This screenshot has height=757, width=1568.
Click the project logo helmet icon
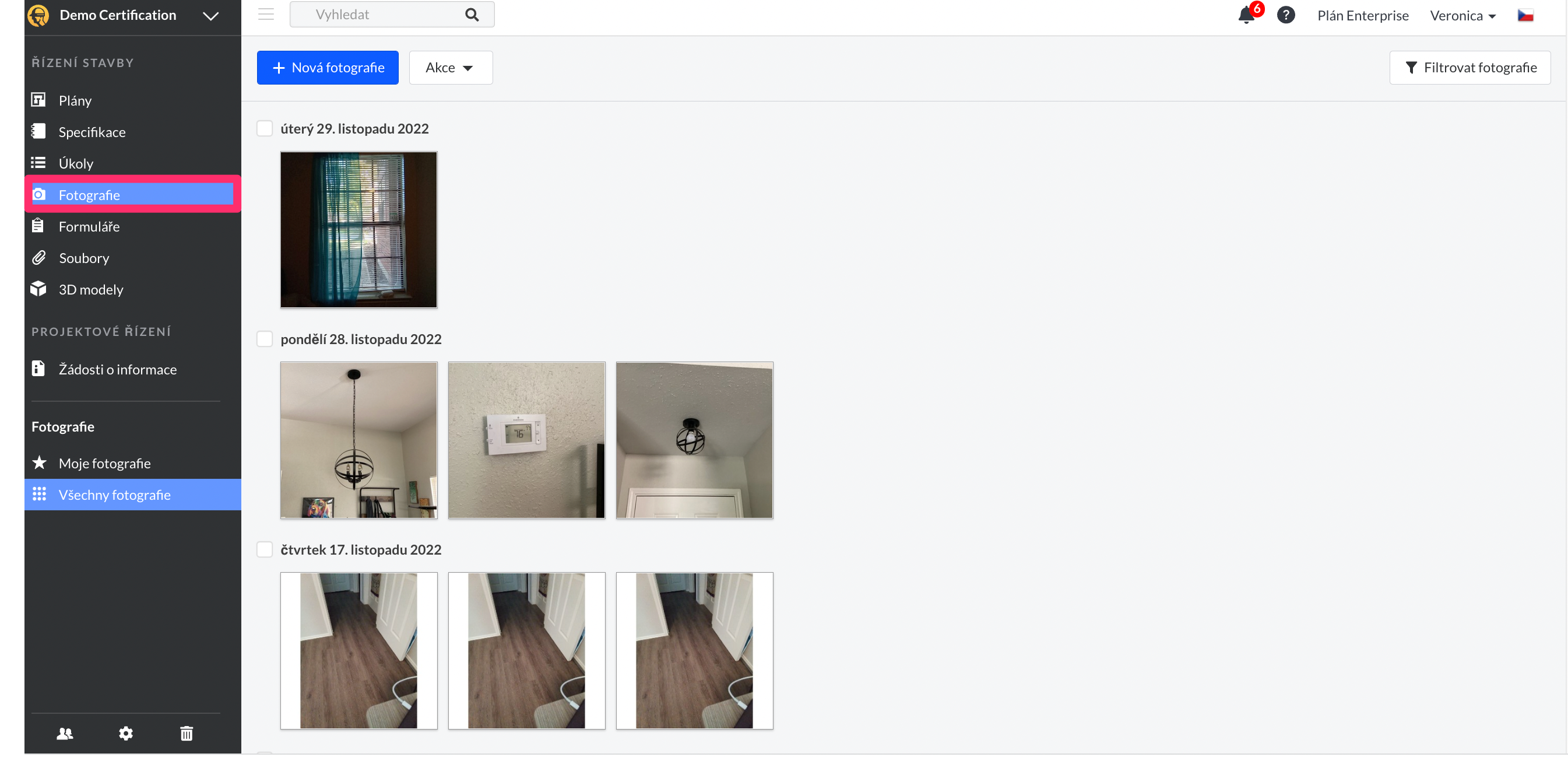(38, 15)
